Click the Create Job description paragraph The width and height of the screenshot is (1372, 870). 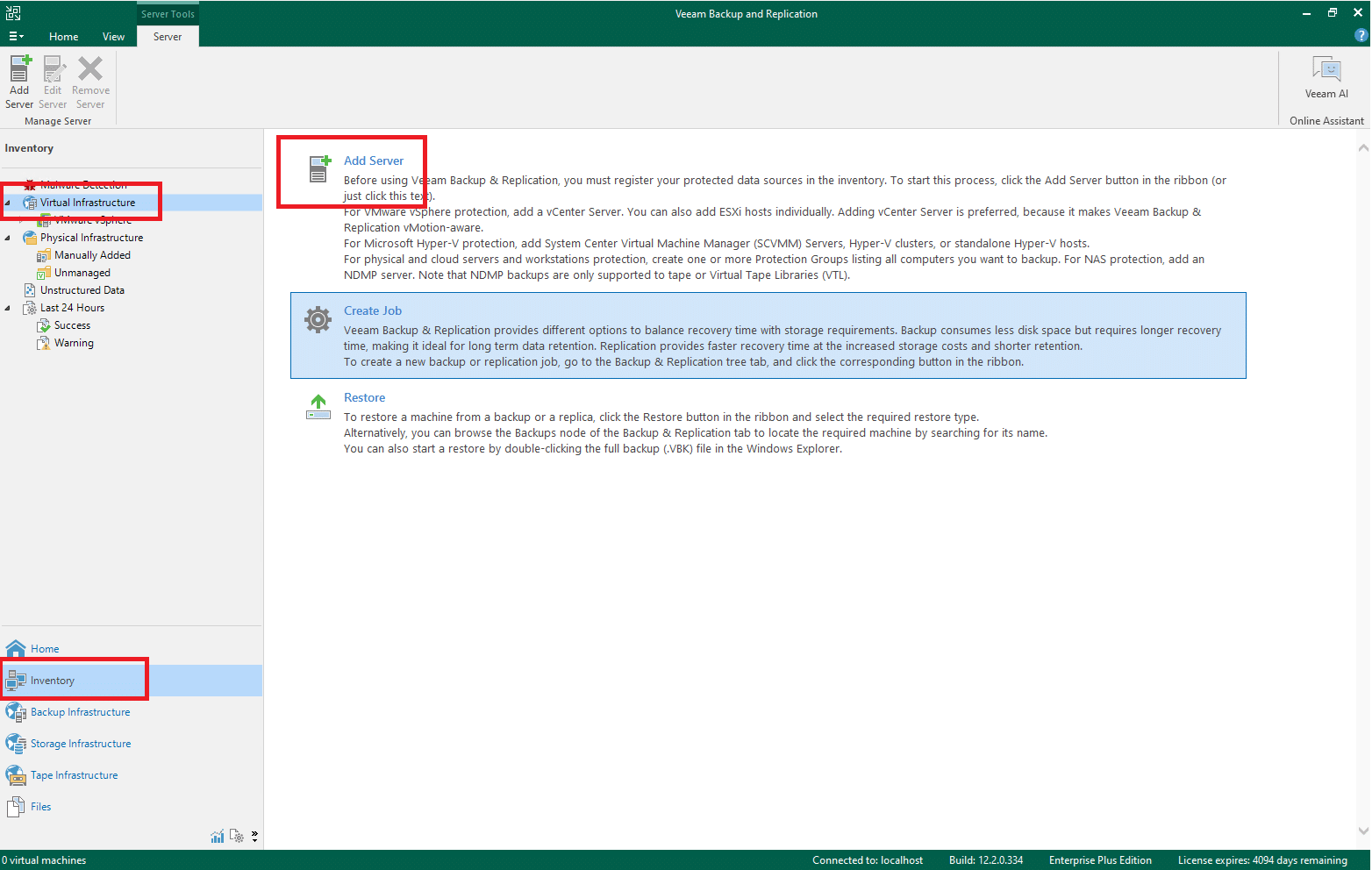782,346
